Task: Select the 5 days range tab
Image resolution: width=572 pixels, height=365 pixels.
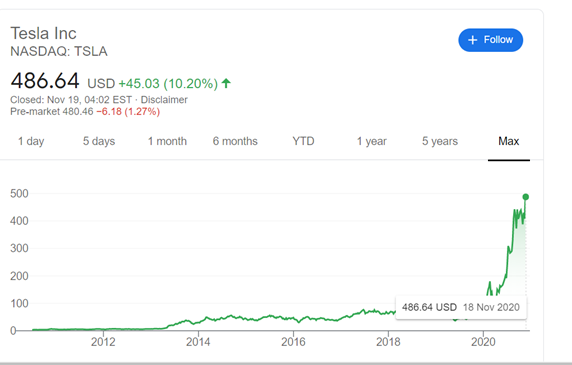Action: (99, 141)
